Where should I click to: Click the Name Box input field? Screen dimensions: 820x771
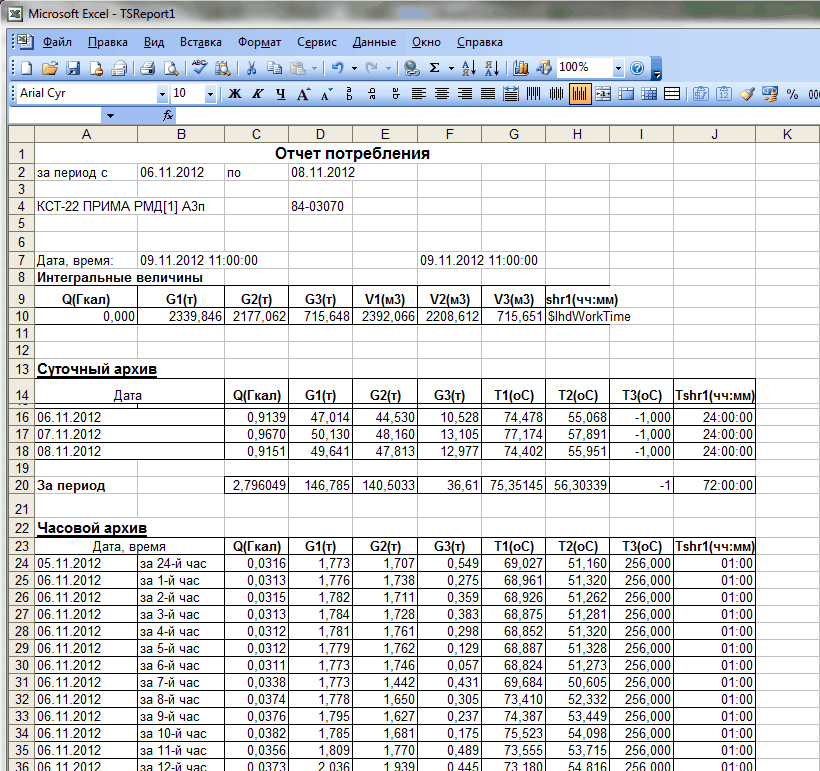55,116
